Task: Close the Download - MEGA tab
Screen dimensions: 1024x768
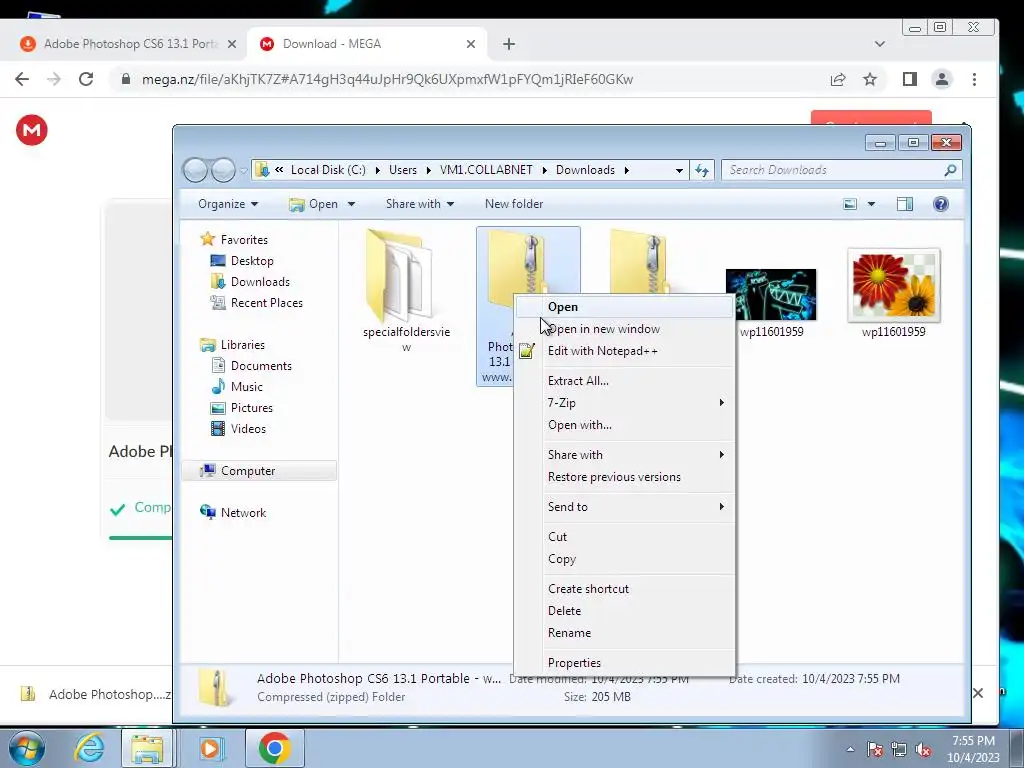Action: click(x=471, y=44)
